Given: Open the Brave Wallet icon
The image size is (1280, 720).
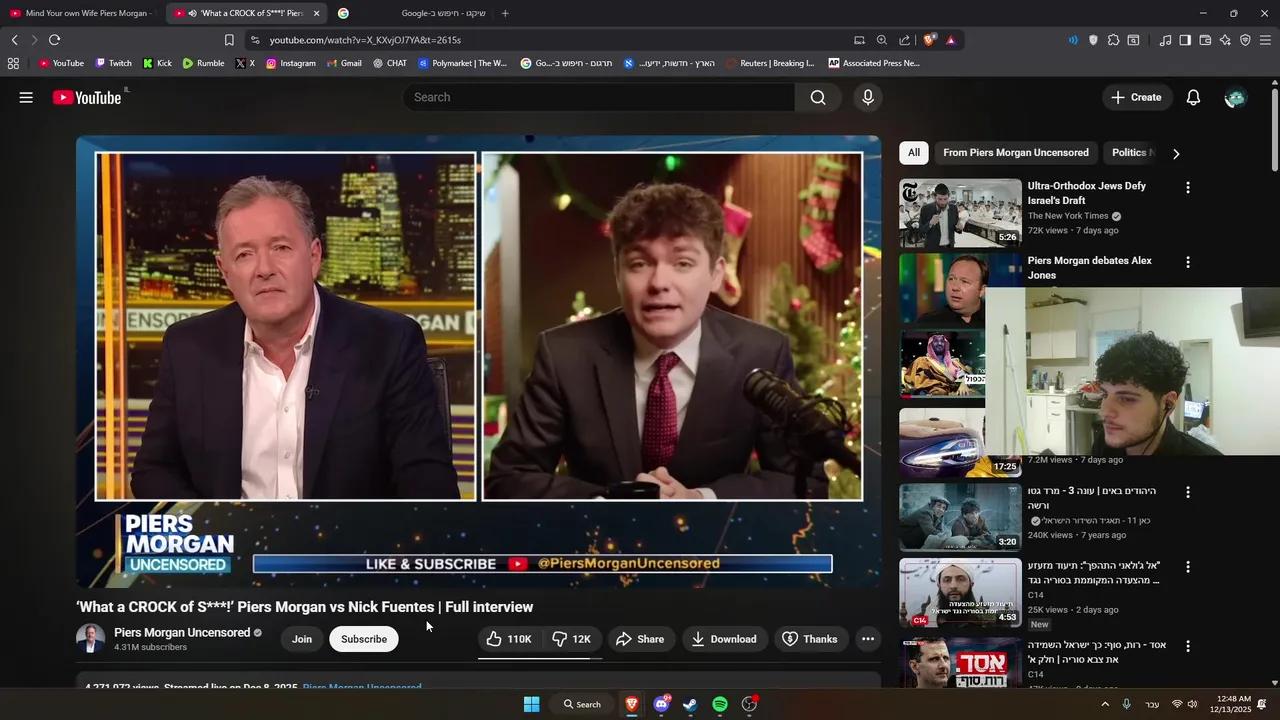Looking at the screenshot, I should [x=1205, y=40].
